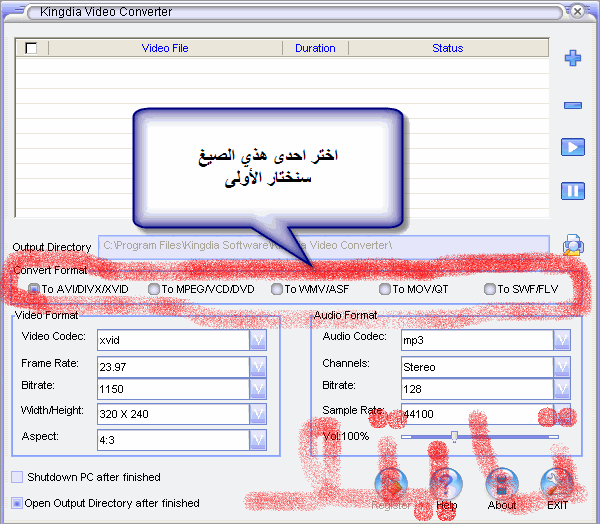
Task: Click the Convert Format group label
Action: tap(50, 270)
